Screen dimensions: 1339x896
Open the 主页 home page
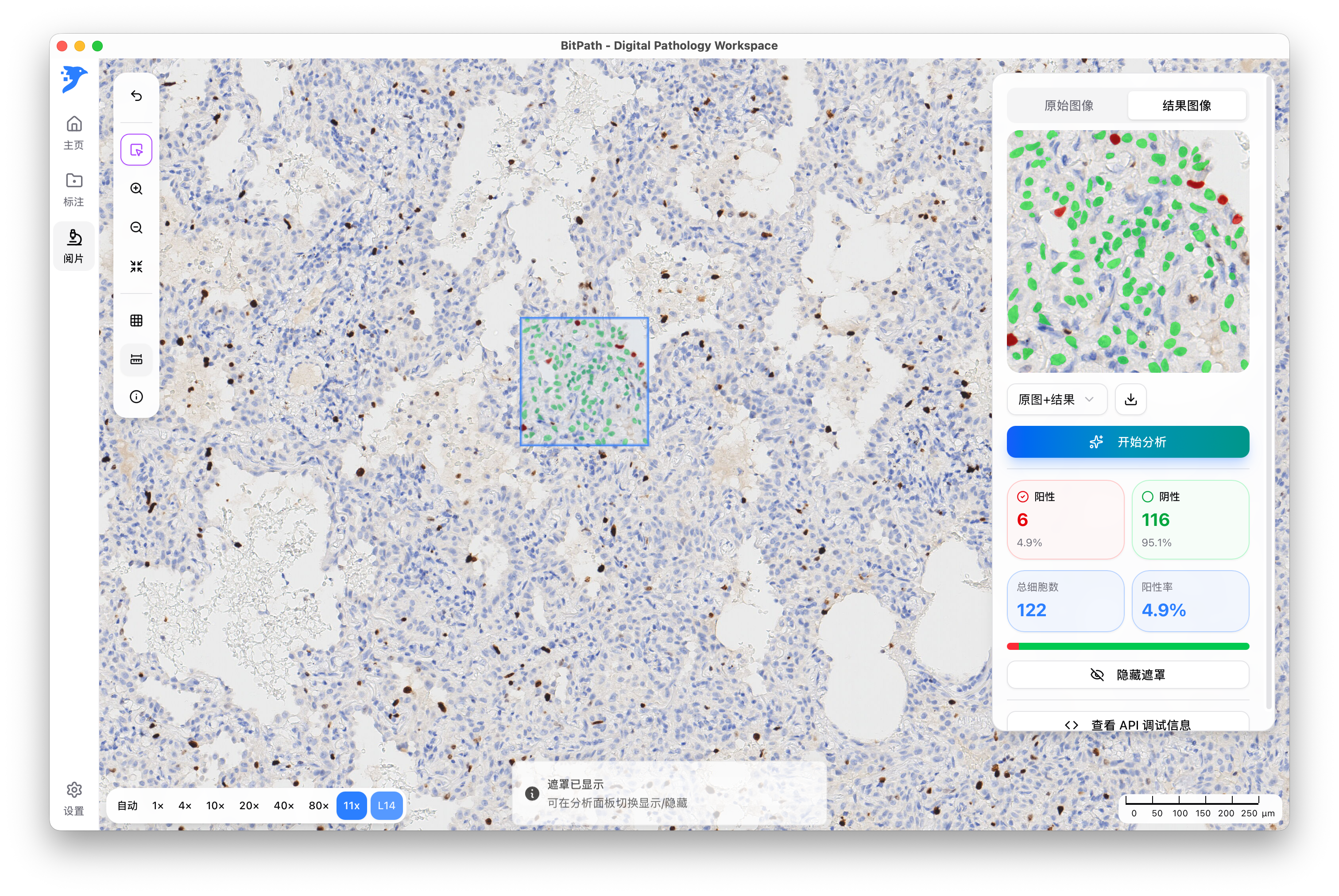click(74, 133)
